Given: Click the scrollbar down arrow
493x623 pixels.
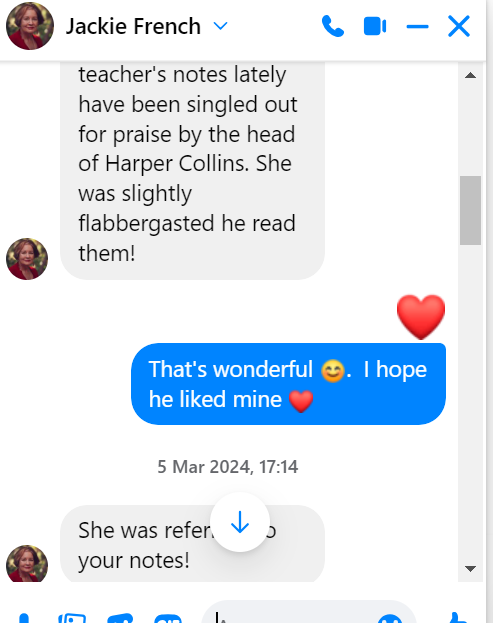Looking at the screenshot, I should pos(470,569).
